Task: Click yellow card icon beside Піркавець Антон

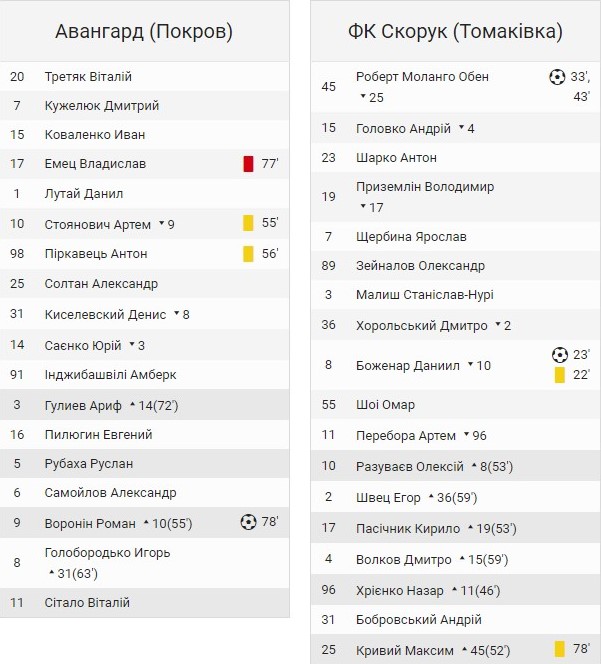Action: pos(248,254)
